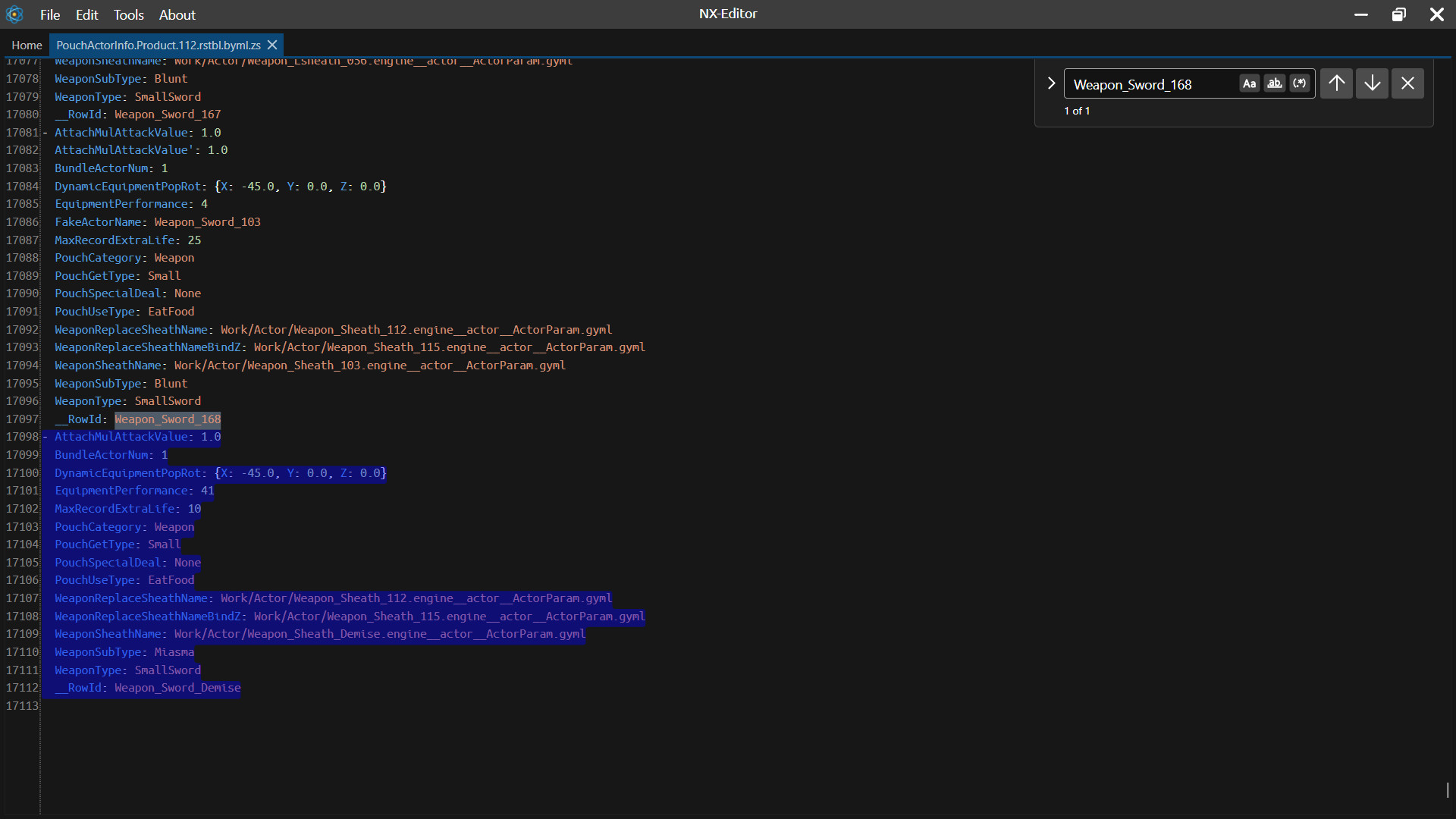This screenshot has height=819, width=1456.
Task: Go to next search match arrow
Action: point(1372,83)
